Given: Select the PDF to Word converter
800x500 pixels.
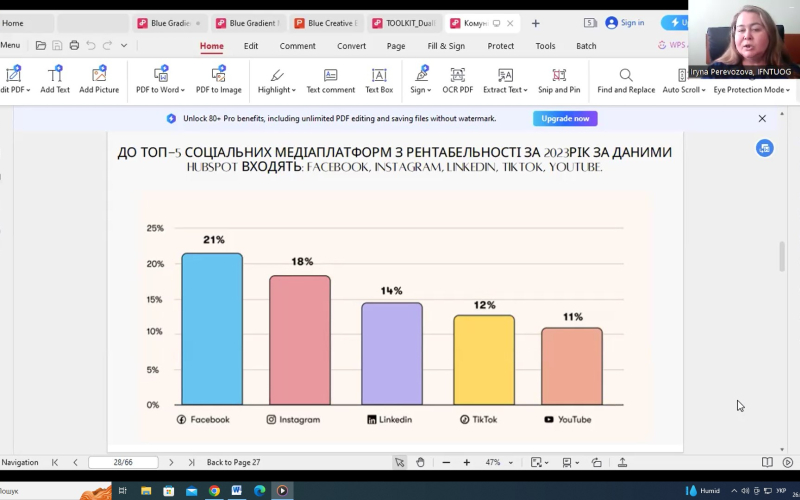Looking at the screenshot, I should [x=160, y=80].
